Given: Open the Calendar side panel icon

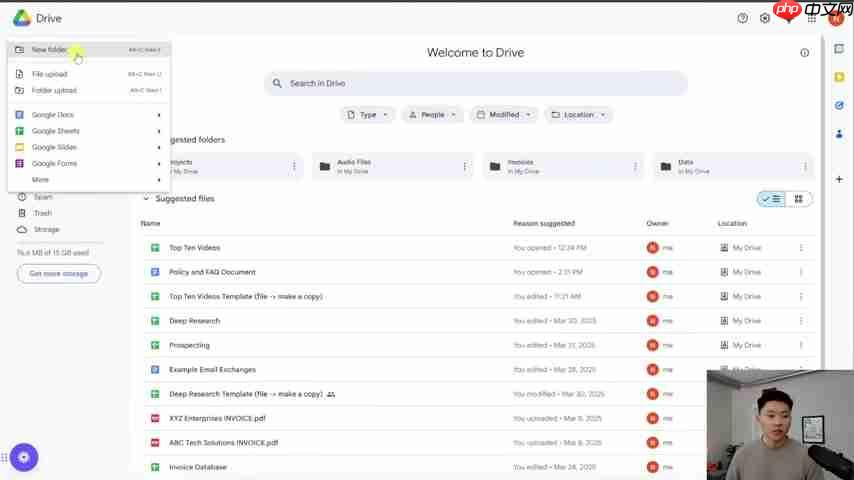Looking at the screenshot, I should click(839, 49).
